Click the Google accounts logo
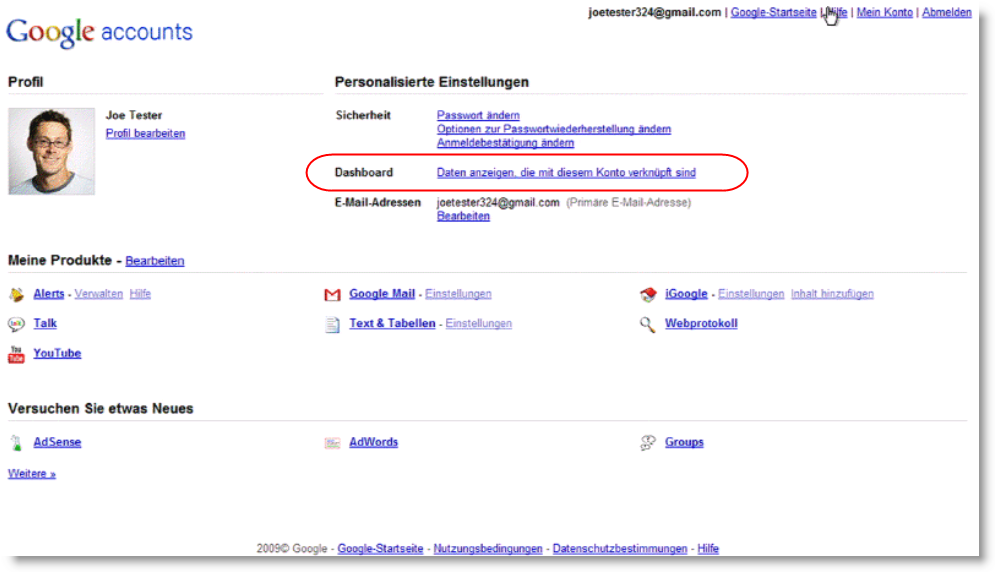 pyautogui.click(x=99, y=32)
